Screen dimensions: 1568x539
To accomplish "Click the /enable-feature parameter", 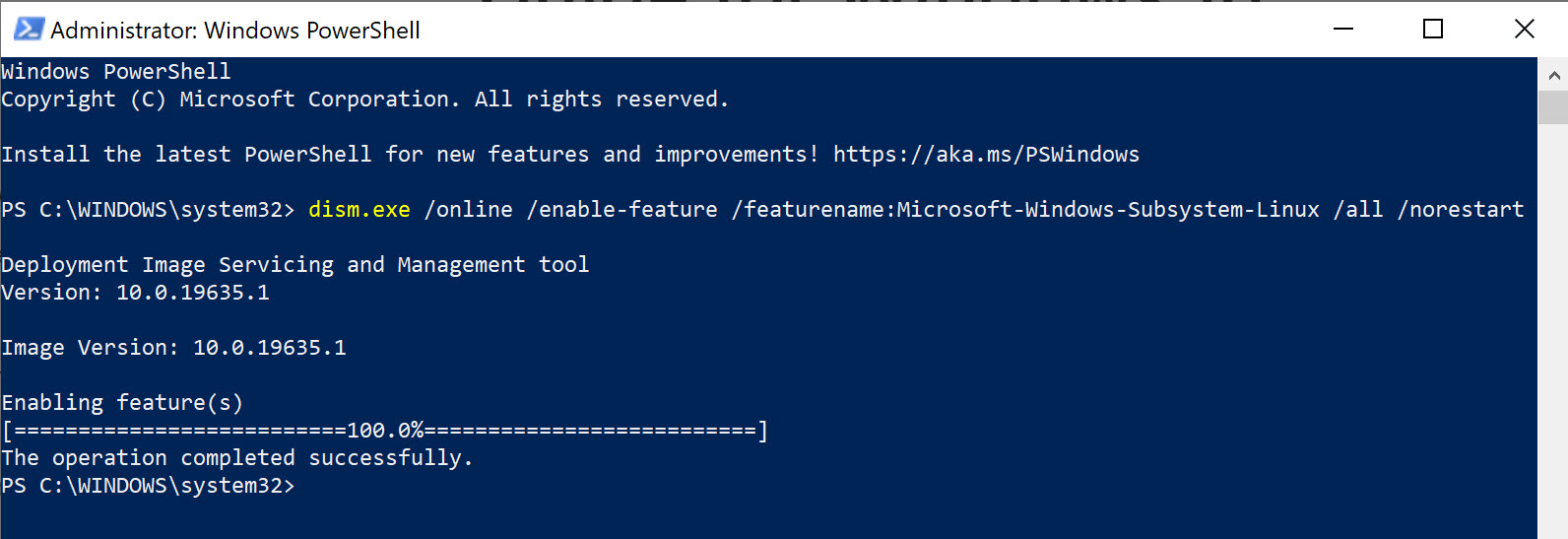I will click(x=622, y=210).
